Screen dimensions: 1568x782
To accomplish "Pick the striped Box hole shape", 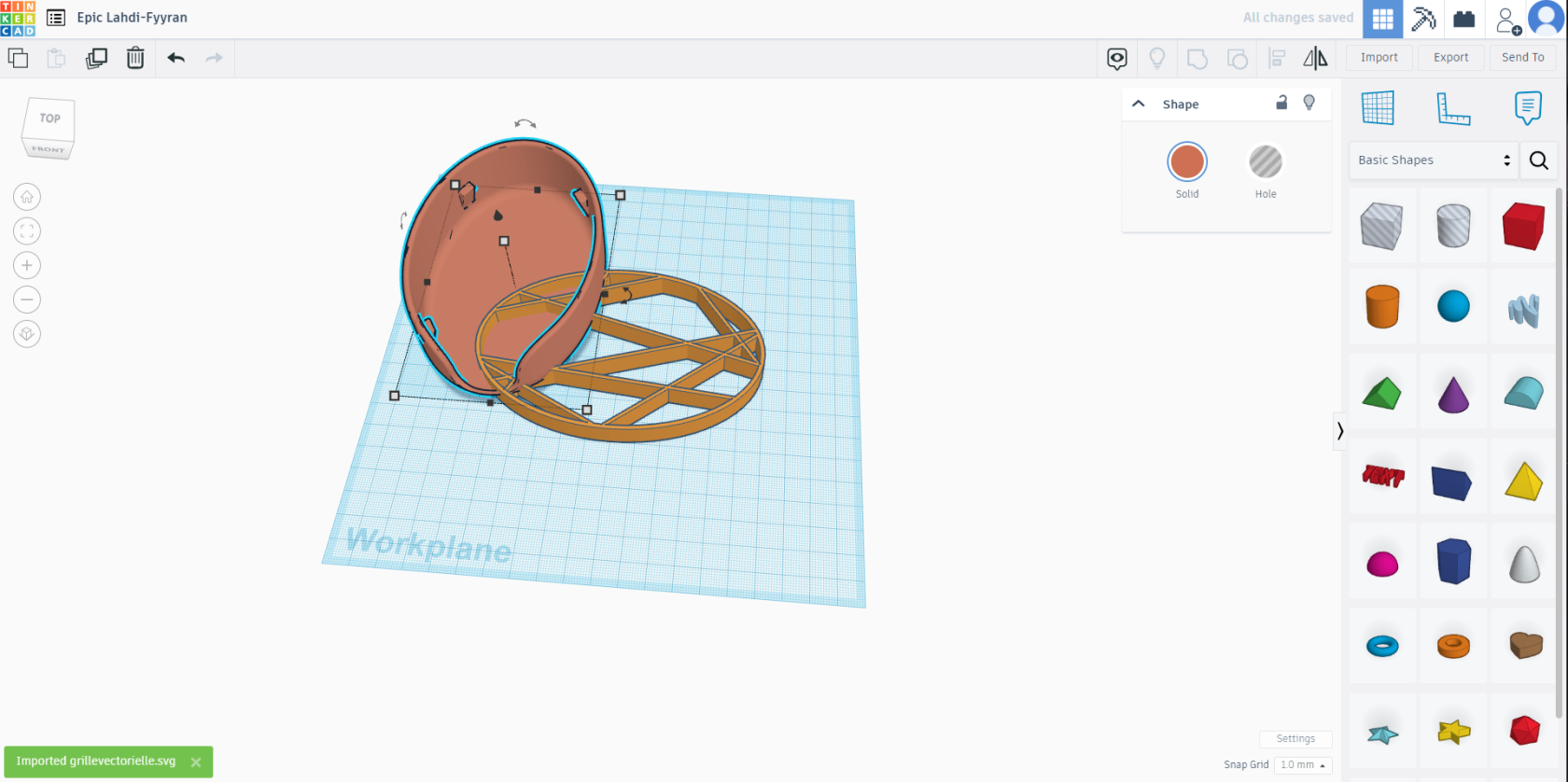I will tap(1382, 226).
